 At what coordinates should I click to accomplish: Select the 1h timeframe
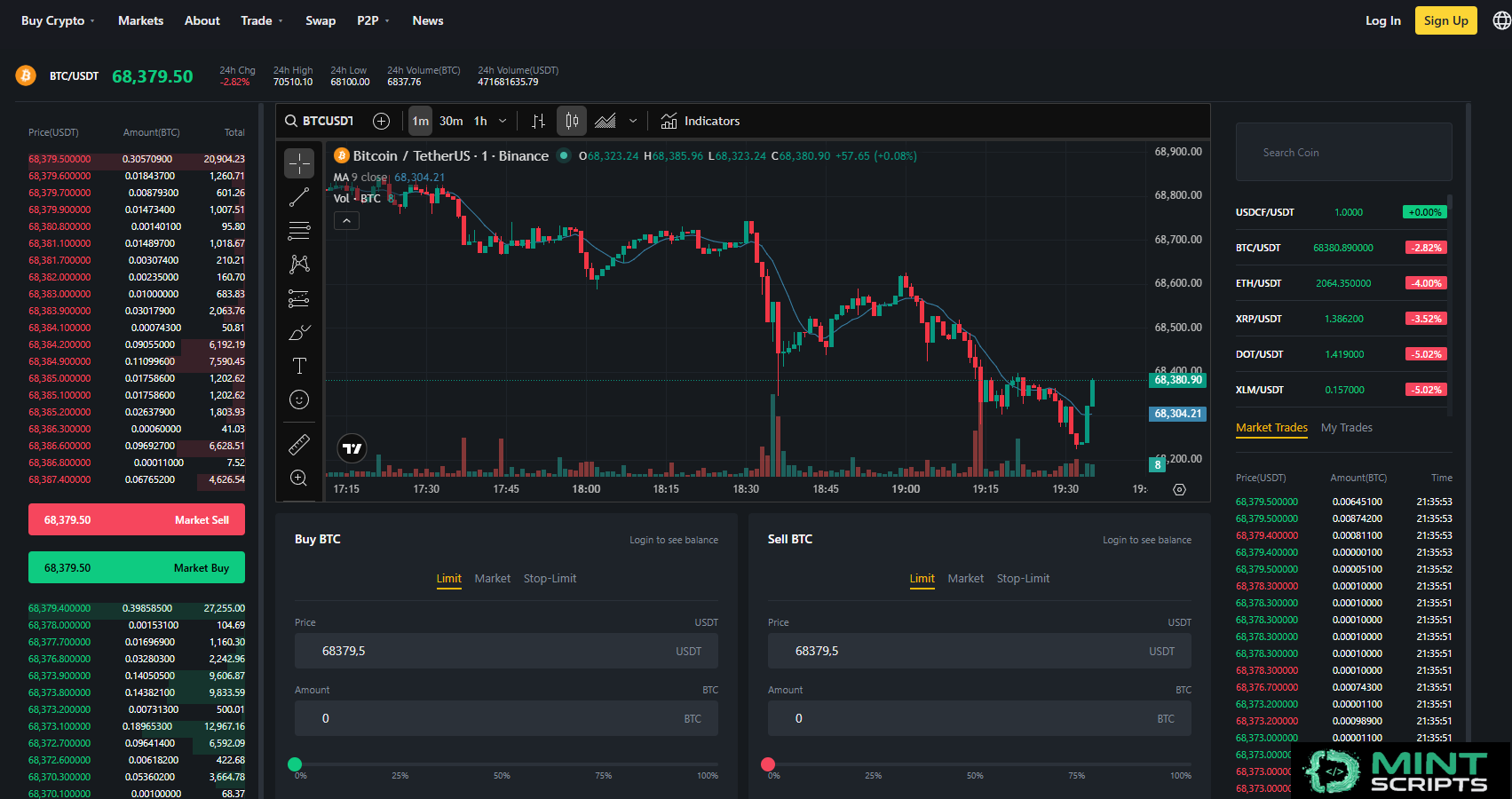click(480, 121)
